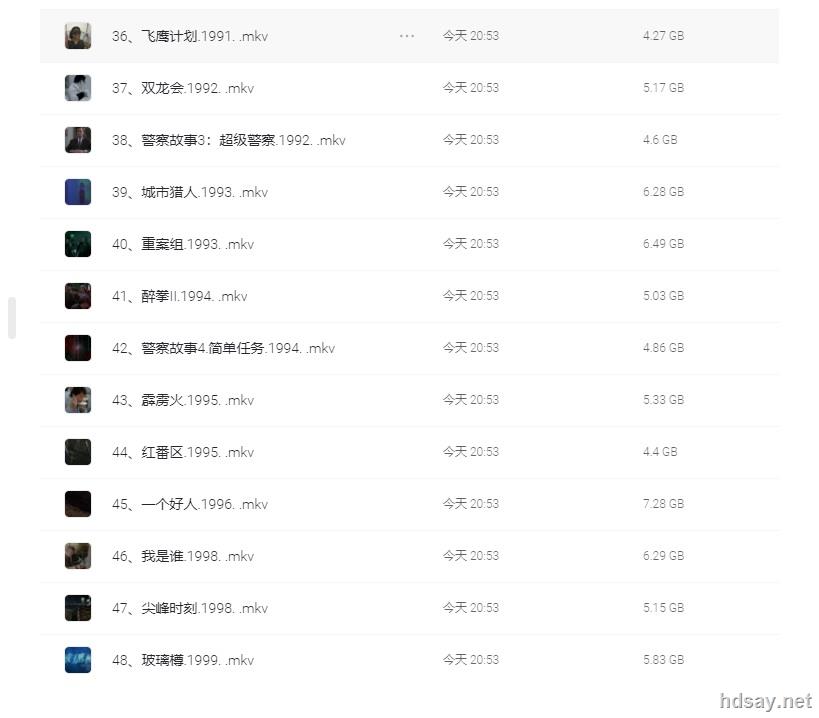Viewport: 819px width, 718px height.
Task: Select the 38、警察故事3:超级警察 video thumbnail
Action: [x=78, y=140]
